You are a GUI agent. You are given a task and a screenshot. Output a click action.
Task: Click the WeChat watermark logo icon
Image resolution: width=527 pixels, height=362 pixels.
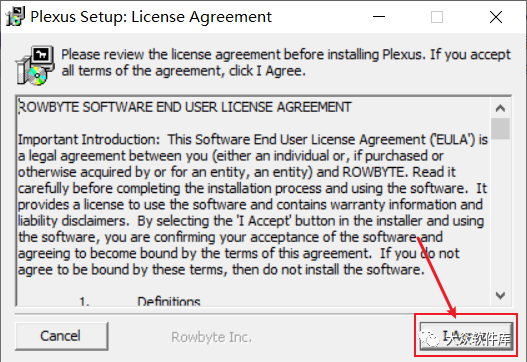(430, 338)
